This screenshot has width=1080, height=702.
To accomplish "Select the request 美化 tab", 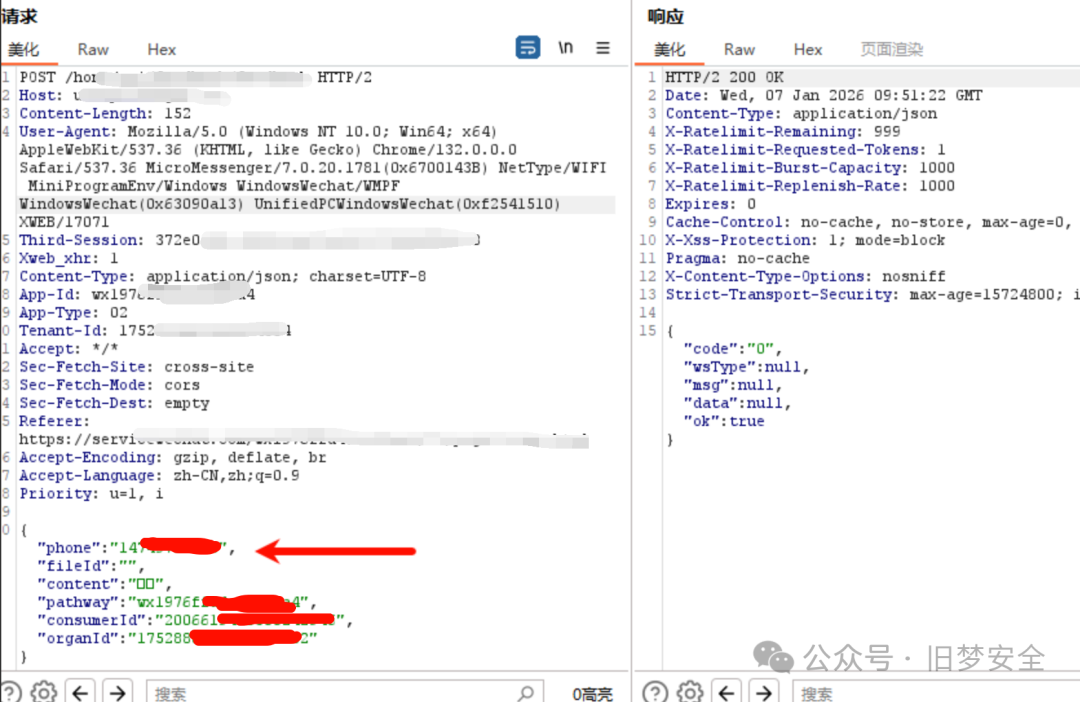I will [x=23, y=50].
